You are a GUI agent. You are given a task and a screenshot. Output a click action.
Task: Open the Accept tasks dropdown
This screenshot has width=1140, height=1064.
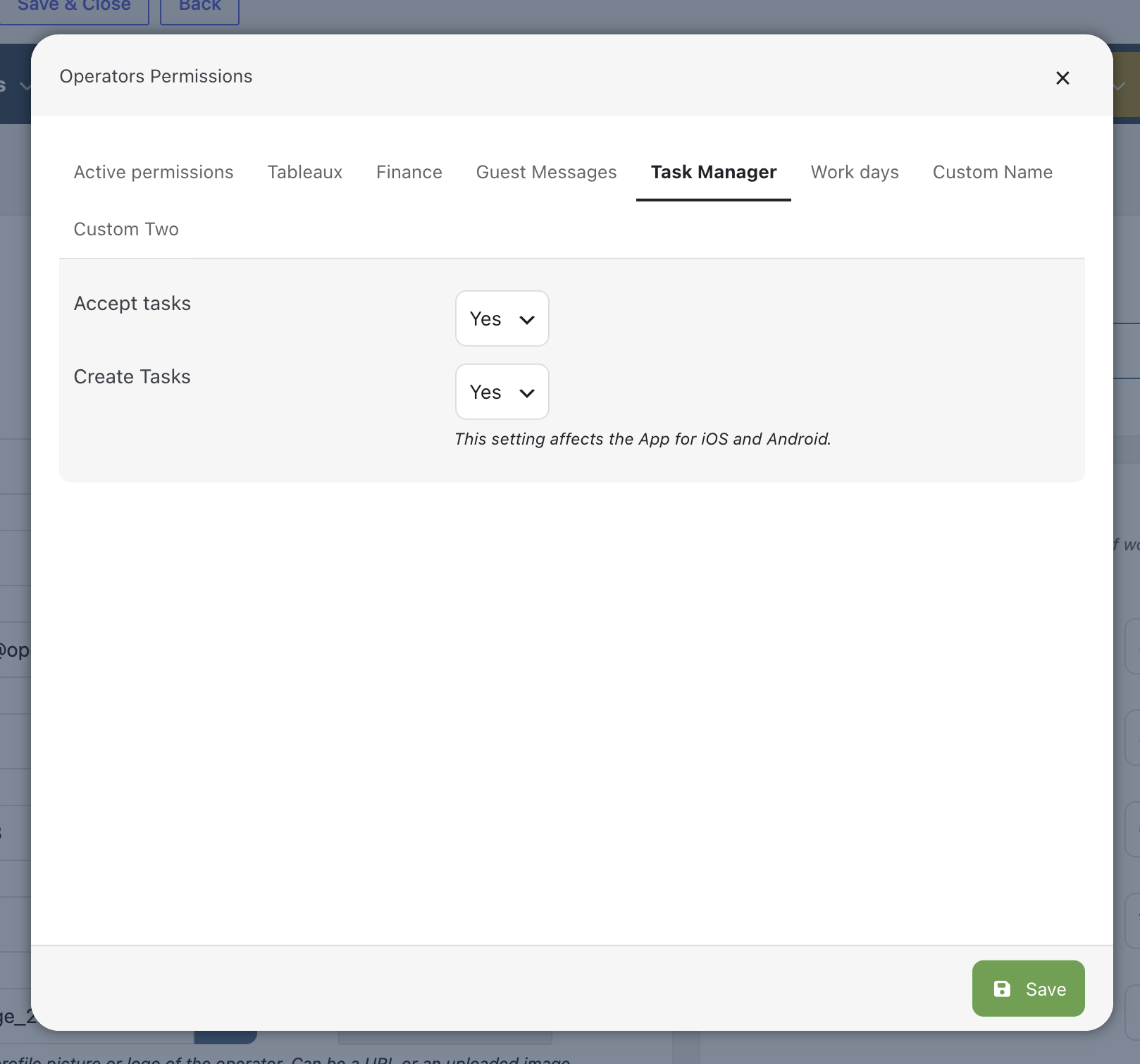502,318
